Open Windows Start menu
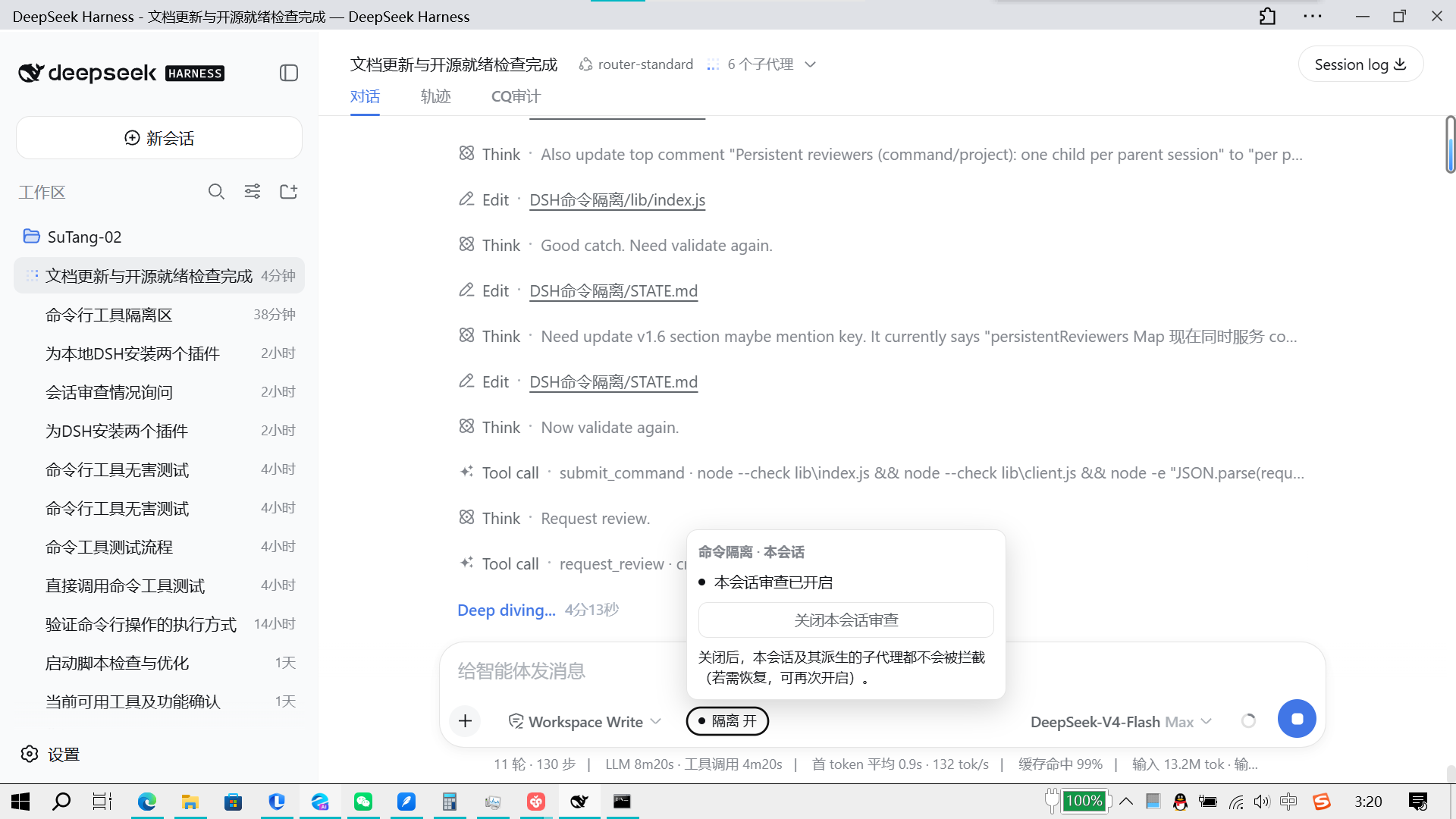Viewport: 1456px width, 819px height. (x=20, y=802)
